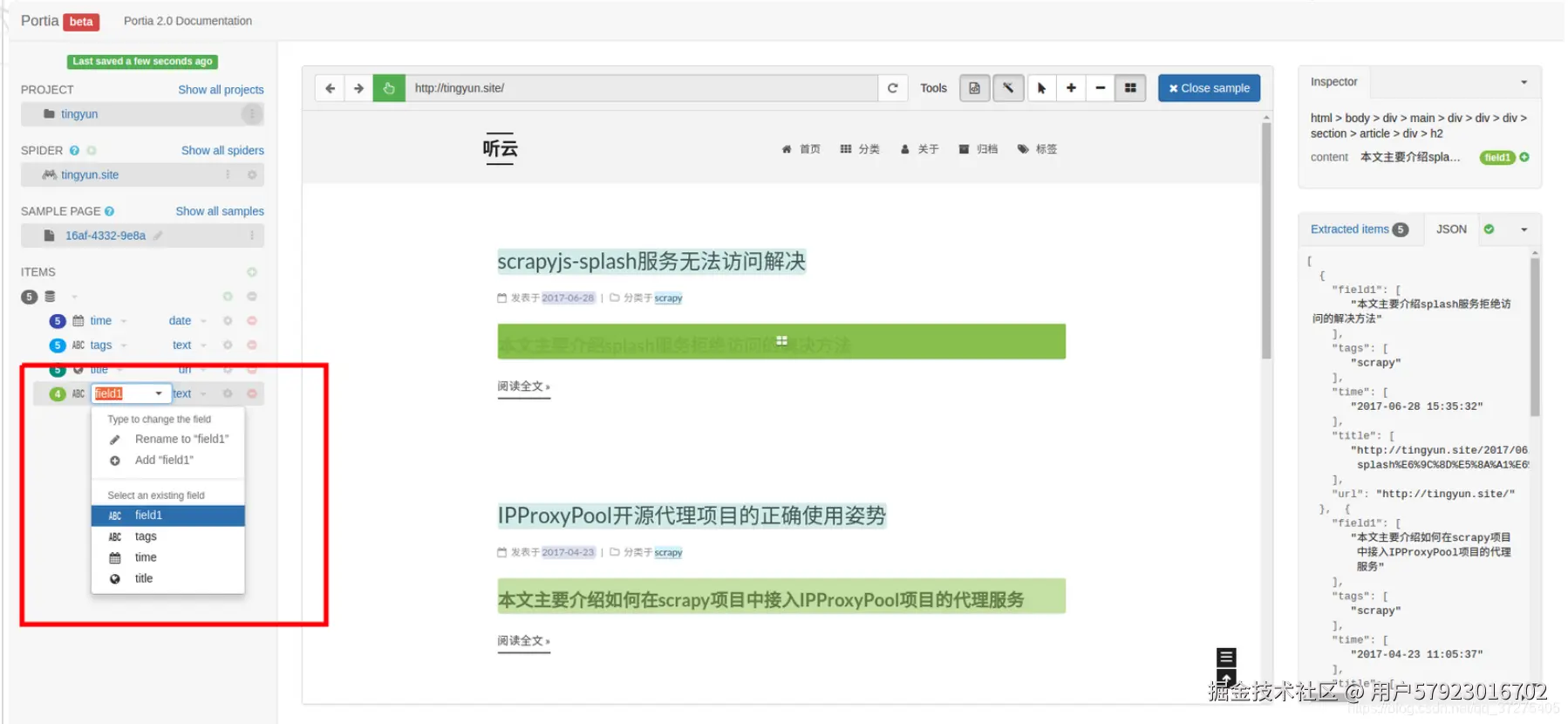Choose Add "field1" option
The width and height of the screenshot is (1568, 724).
[x=168, y=461]
